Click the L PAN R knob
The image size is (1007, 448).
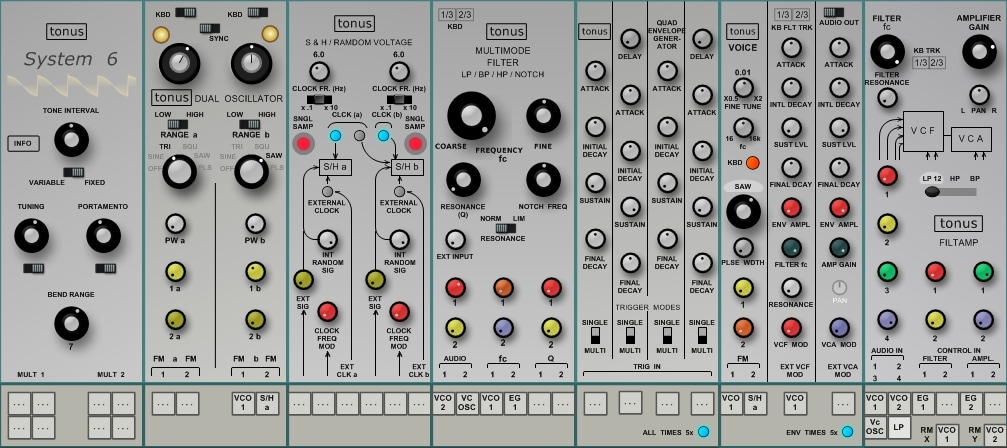979,95
